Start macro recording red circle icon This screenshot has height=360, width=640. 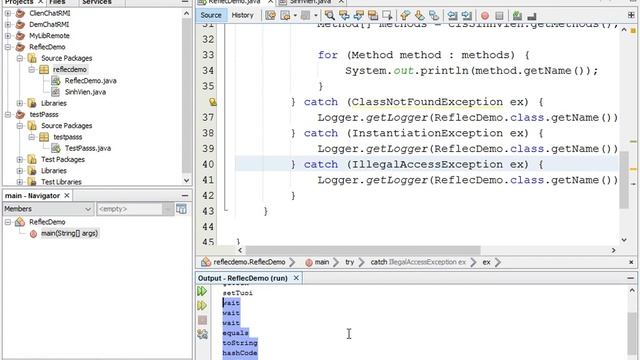coord(484,16)
